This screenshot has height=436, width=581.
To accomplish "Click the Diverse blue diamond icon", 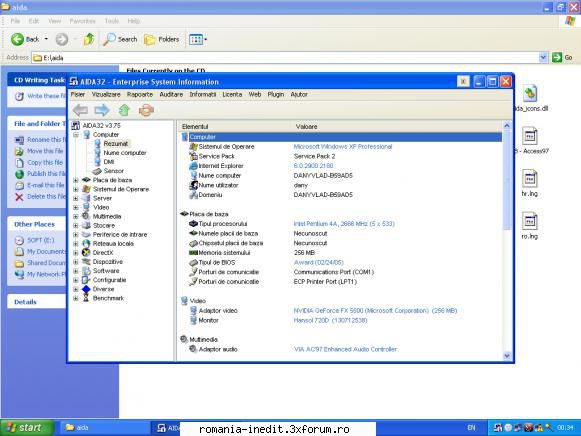I will click(x=86, y=289).
